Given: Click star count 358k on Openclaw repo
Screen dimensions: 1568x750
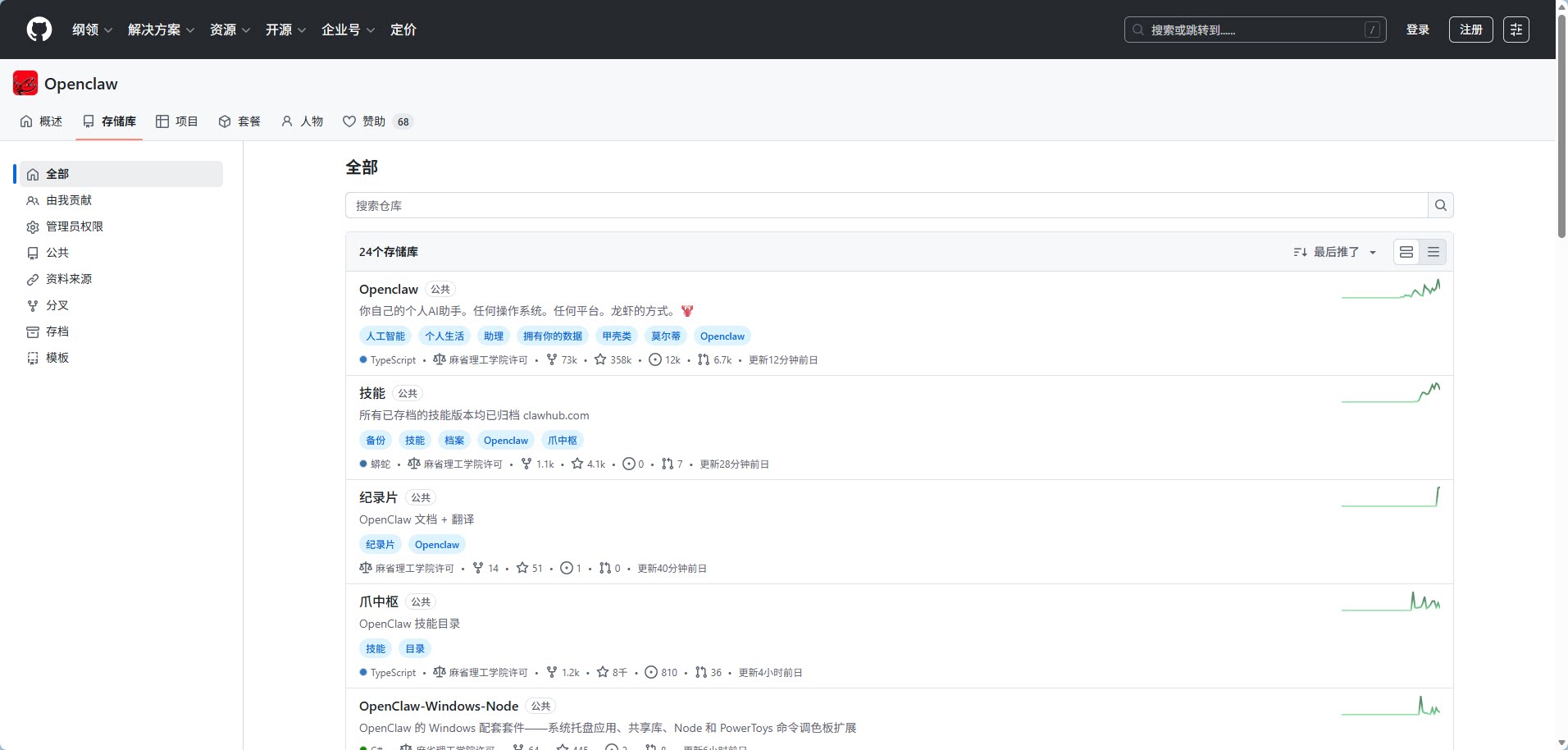Looking at the screenshot, I should click(x=613, y=359).
